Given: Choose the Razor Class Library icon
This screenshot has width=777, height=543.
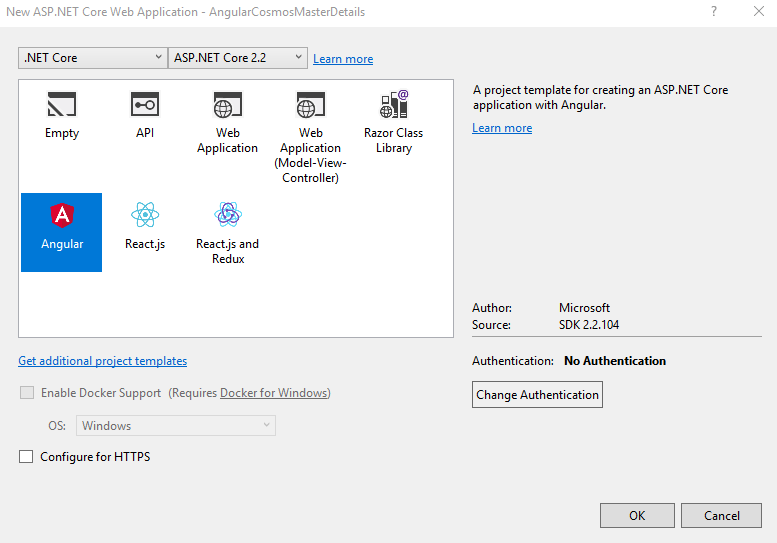Looking at the screenshot, I should (393, 105).
